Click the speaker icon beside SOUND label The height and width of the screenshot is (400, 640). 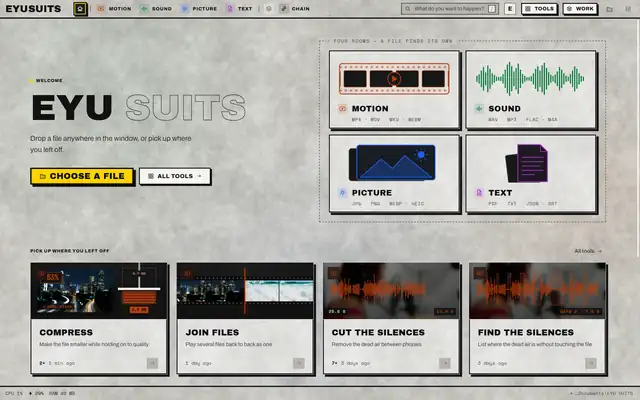pos(479,109)
